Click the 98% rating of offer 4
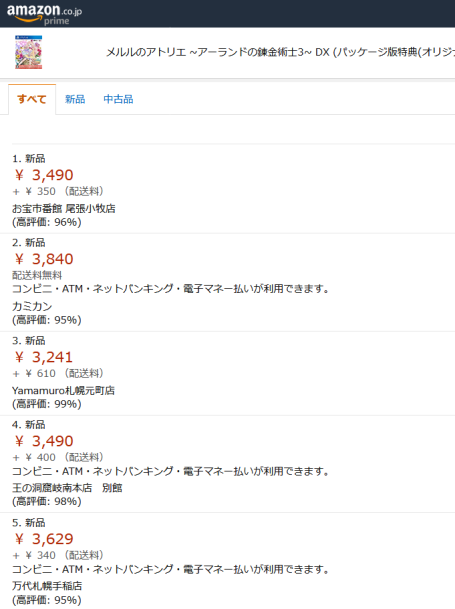Viewport: 455px width, 609px height. click(47, 501)
